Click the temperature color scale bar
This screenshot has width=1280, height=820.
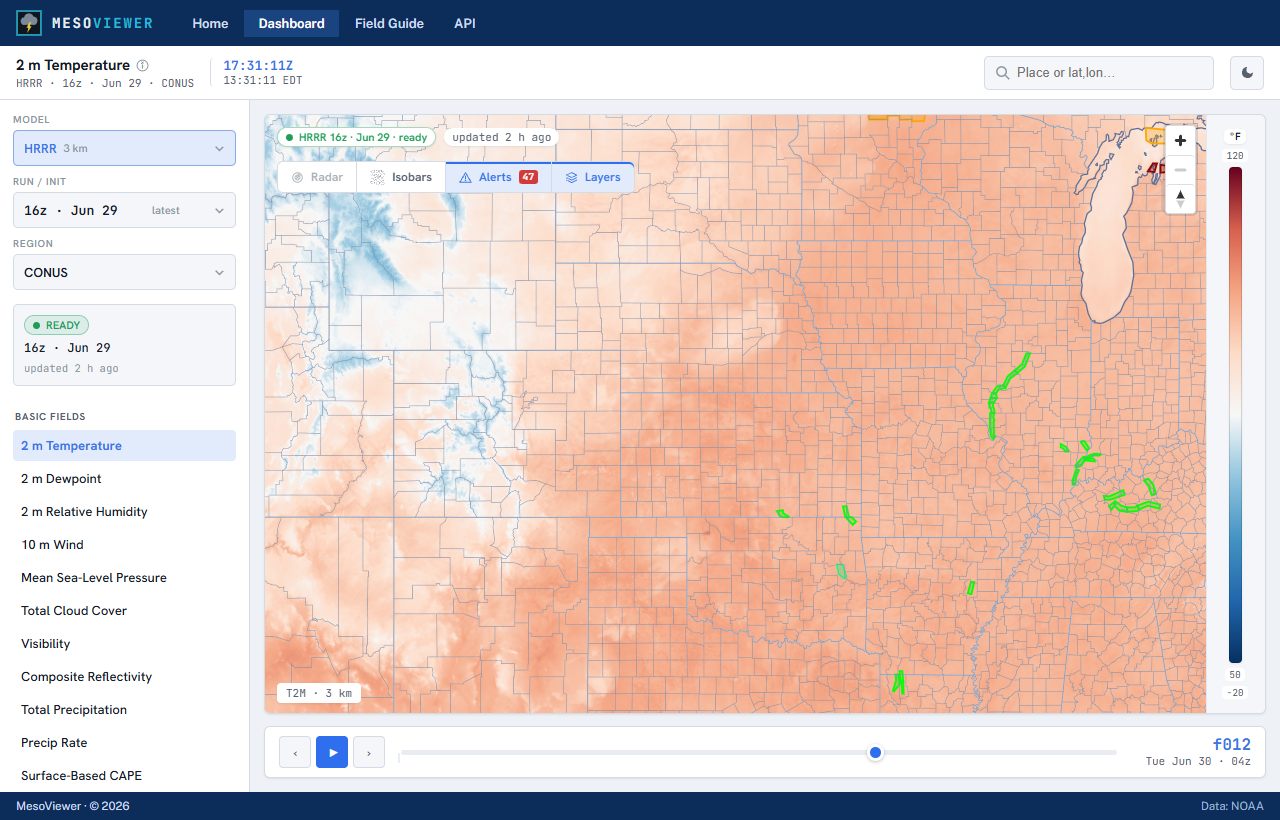click(x=1236, y=415)
